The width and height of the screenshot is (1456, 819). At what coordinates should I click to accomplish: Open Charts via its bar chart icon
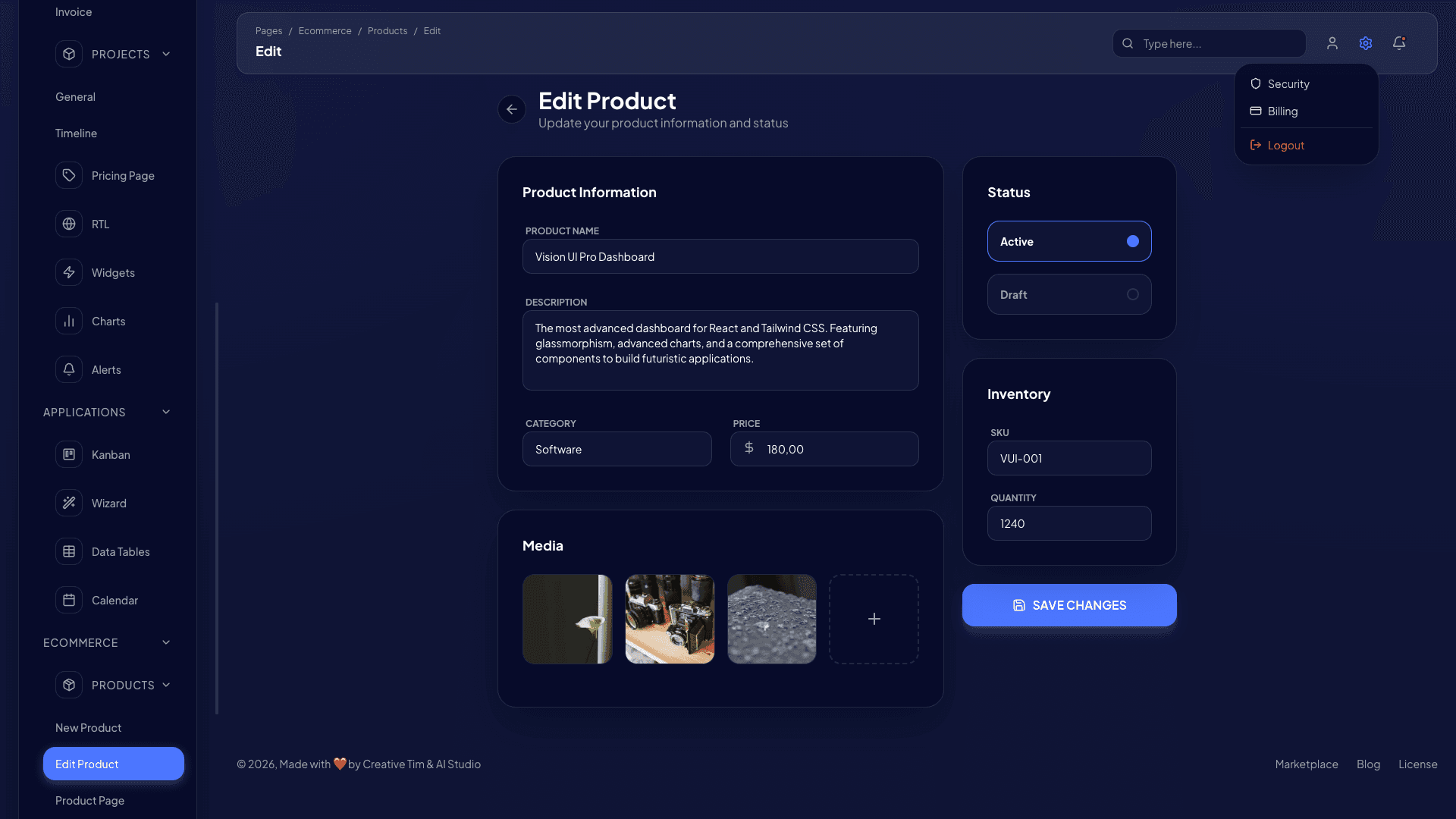tap(69, 321)
